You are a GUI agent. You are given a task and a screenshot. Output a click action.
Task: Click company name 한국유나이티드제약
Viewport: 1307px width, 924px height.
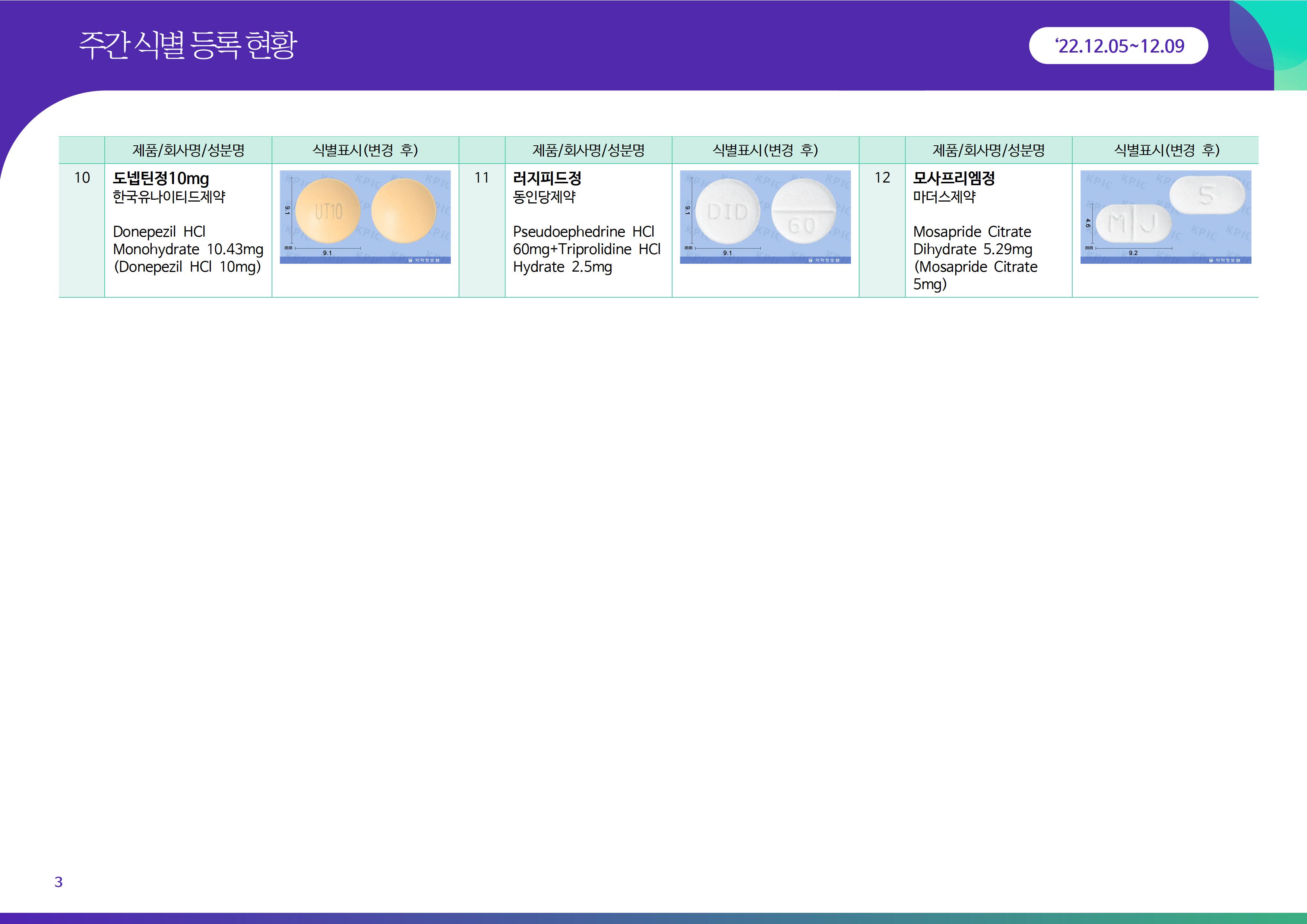[169, 197]
